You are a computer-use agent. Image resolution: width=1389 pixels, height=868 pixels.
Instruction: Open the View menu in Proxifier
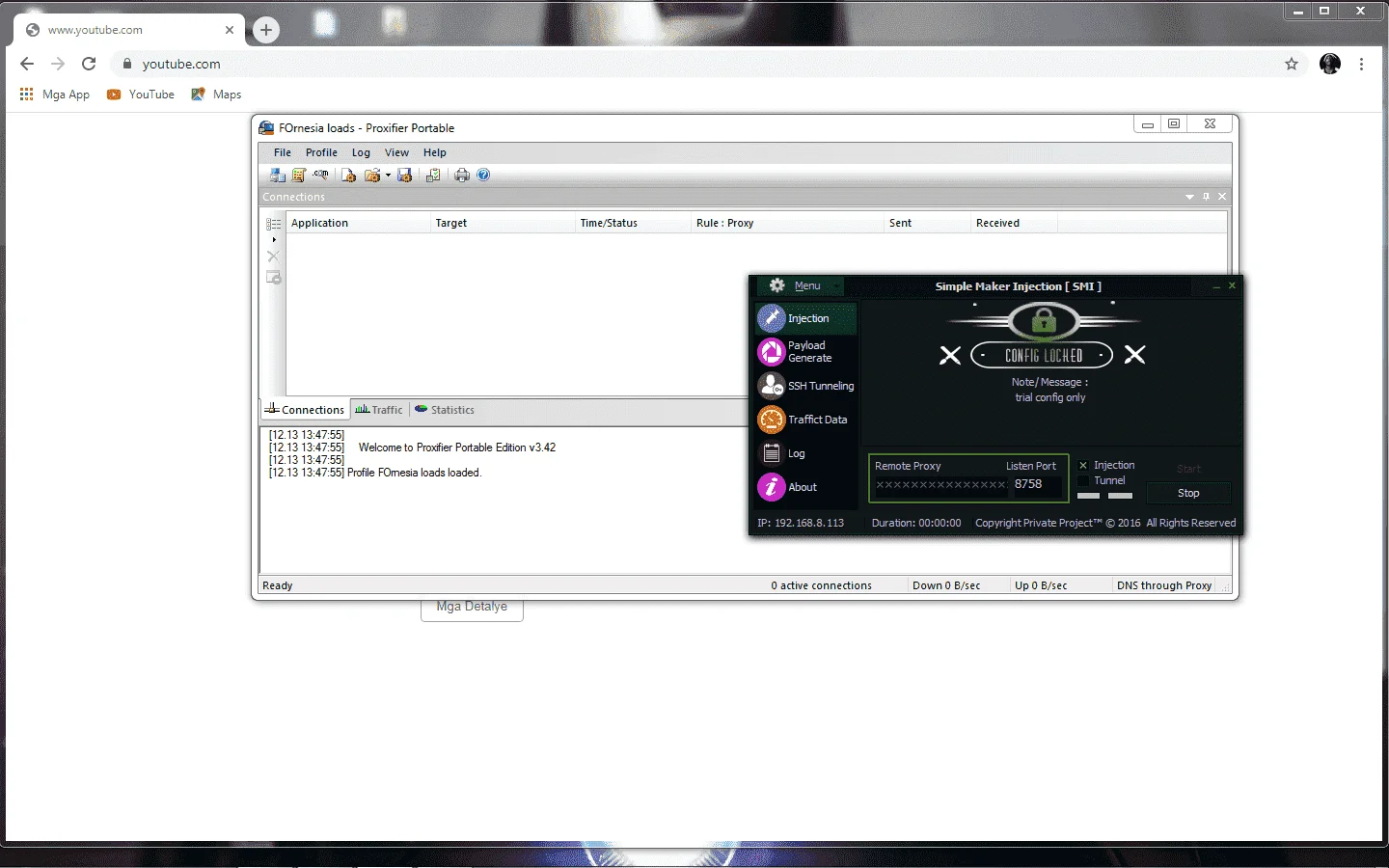396,152
